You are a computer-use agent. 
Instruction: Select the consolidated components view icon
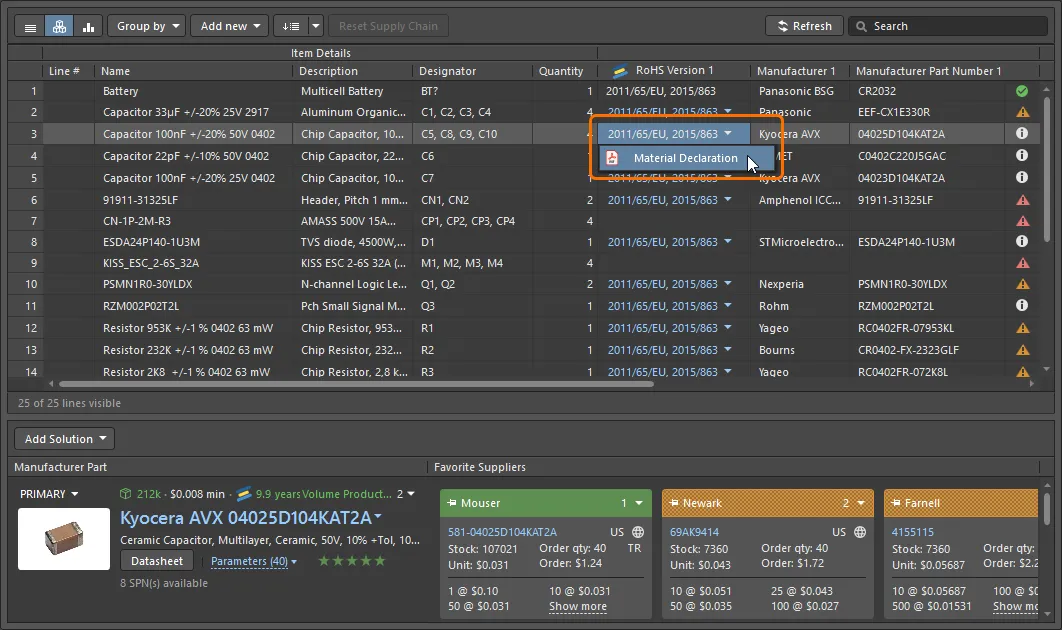click(59, 26)
